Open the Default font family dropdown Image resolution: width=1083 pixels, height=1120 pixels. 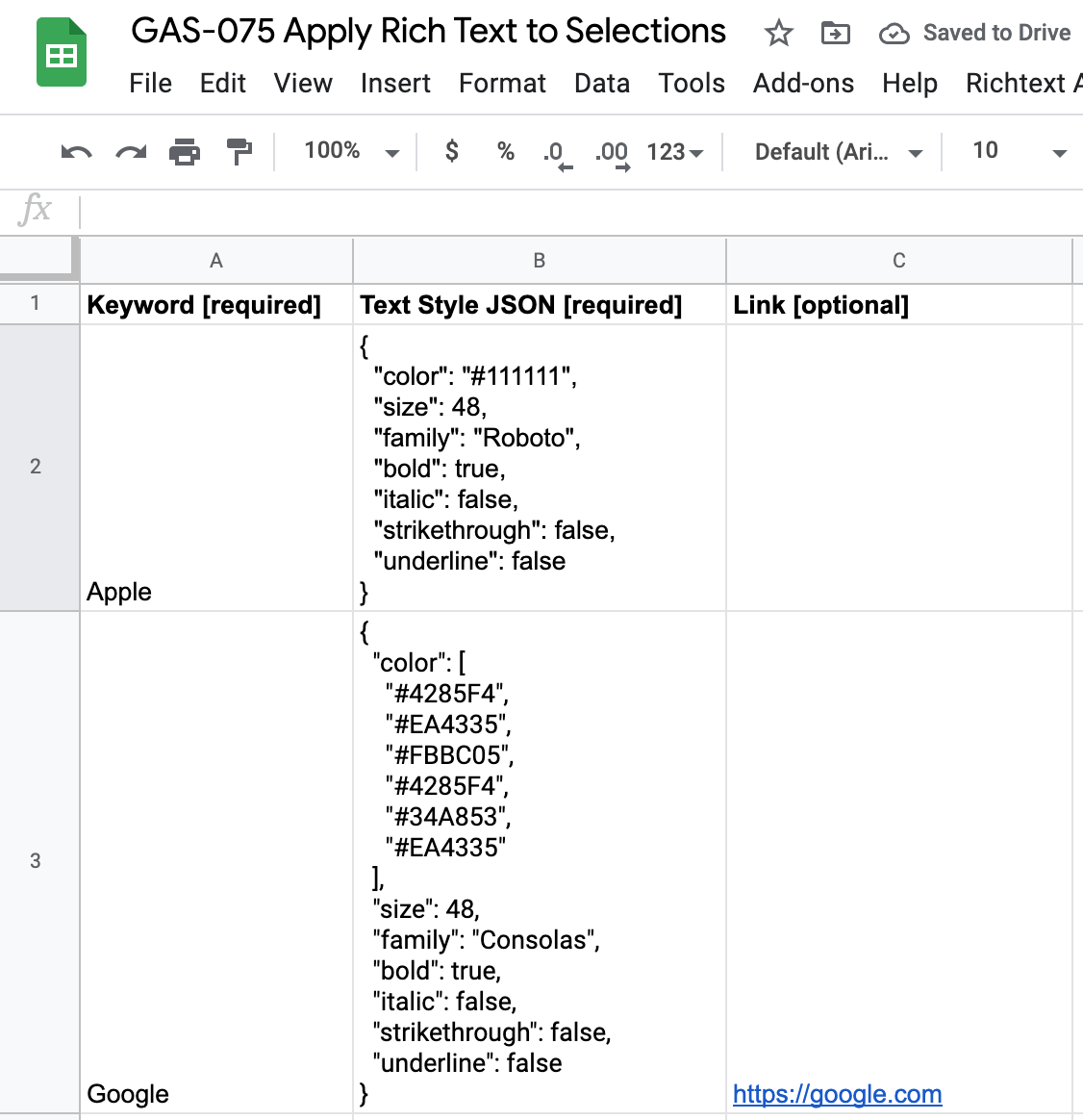click(x=838, y=152)
